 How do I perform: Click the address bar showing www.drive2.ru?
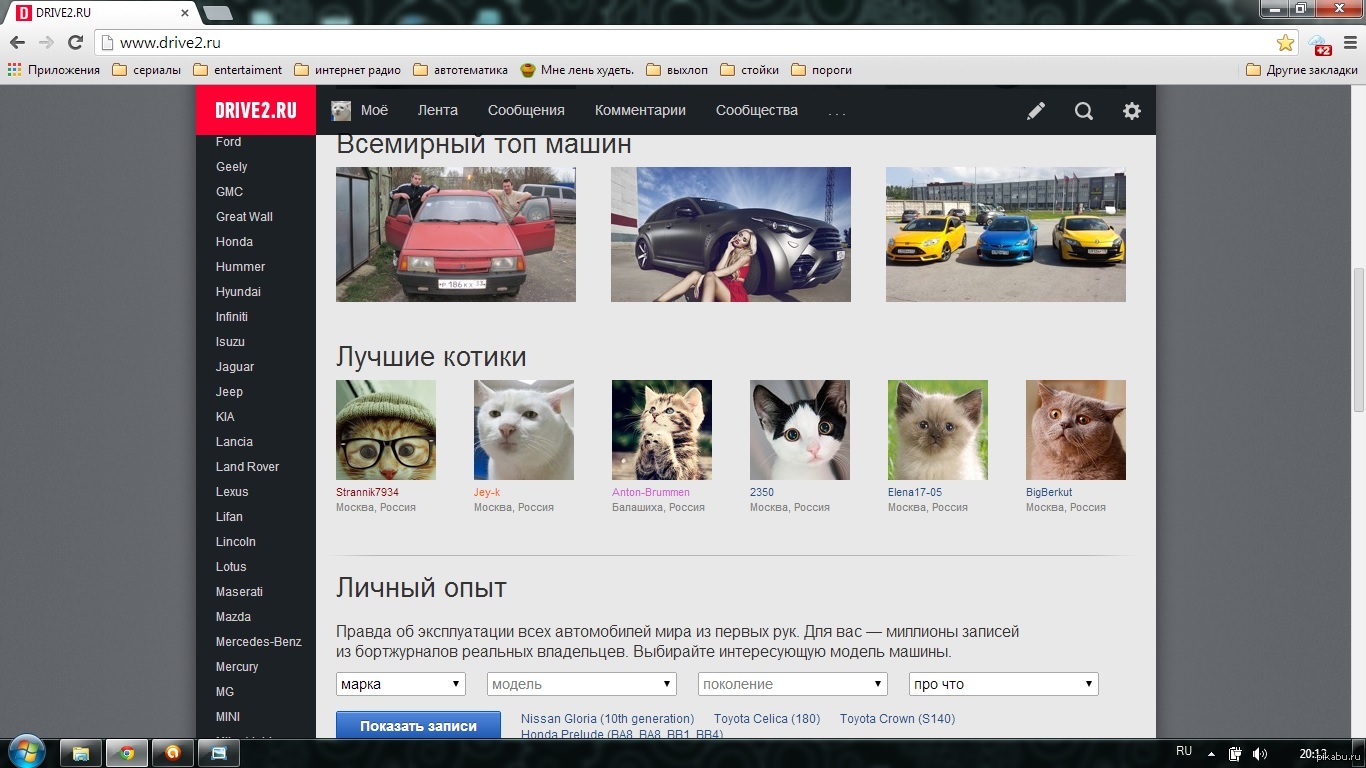(680, 43)
